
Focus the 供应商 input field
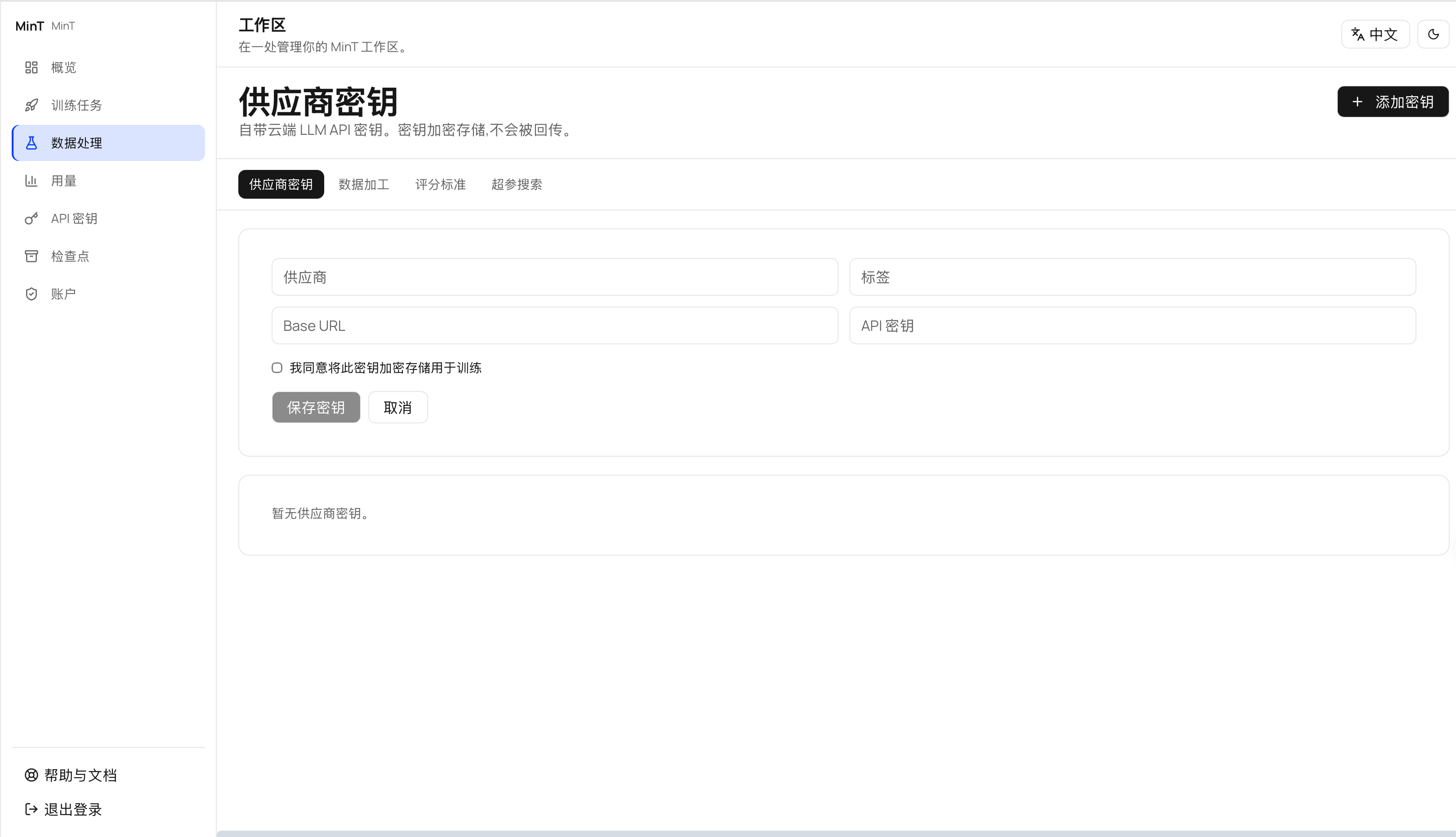pyautogui.click(x=554, y=277)
